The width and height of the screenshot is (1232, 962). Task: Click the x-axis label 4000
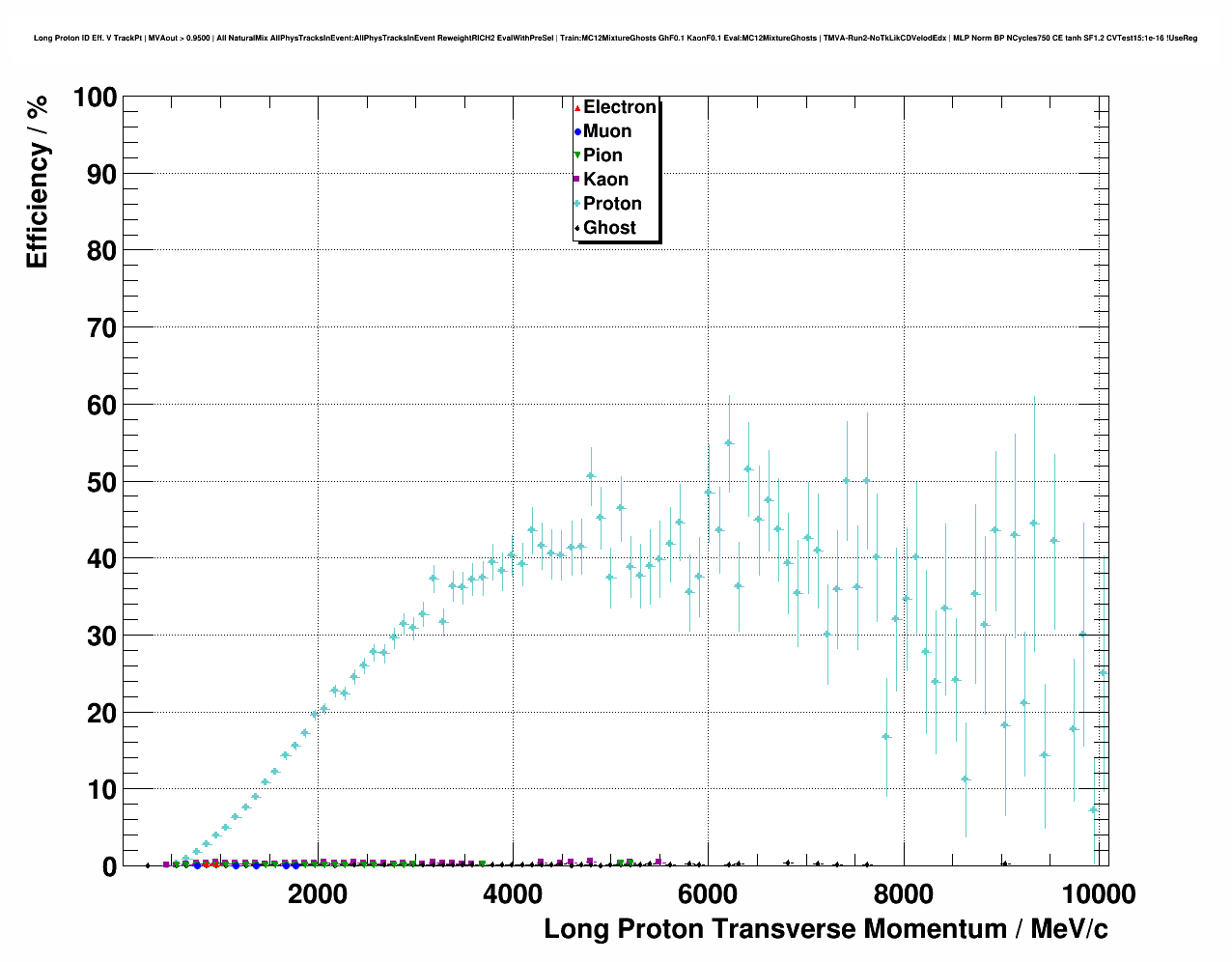513,893
